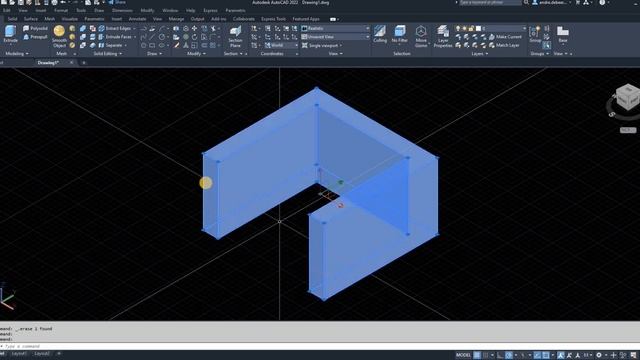Click the Culling selection icon
This screenshot has height=360, width=640.
pos(380,34)
